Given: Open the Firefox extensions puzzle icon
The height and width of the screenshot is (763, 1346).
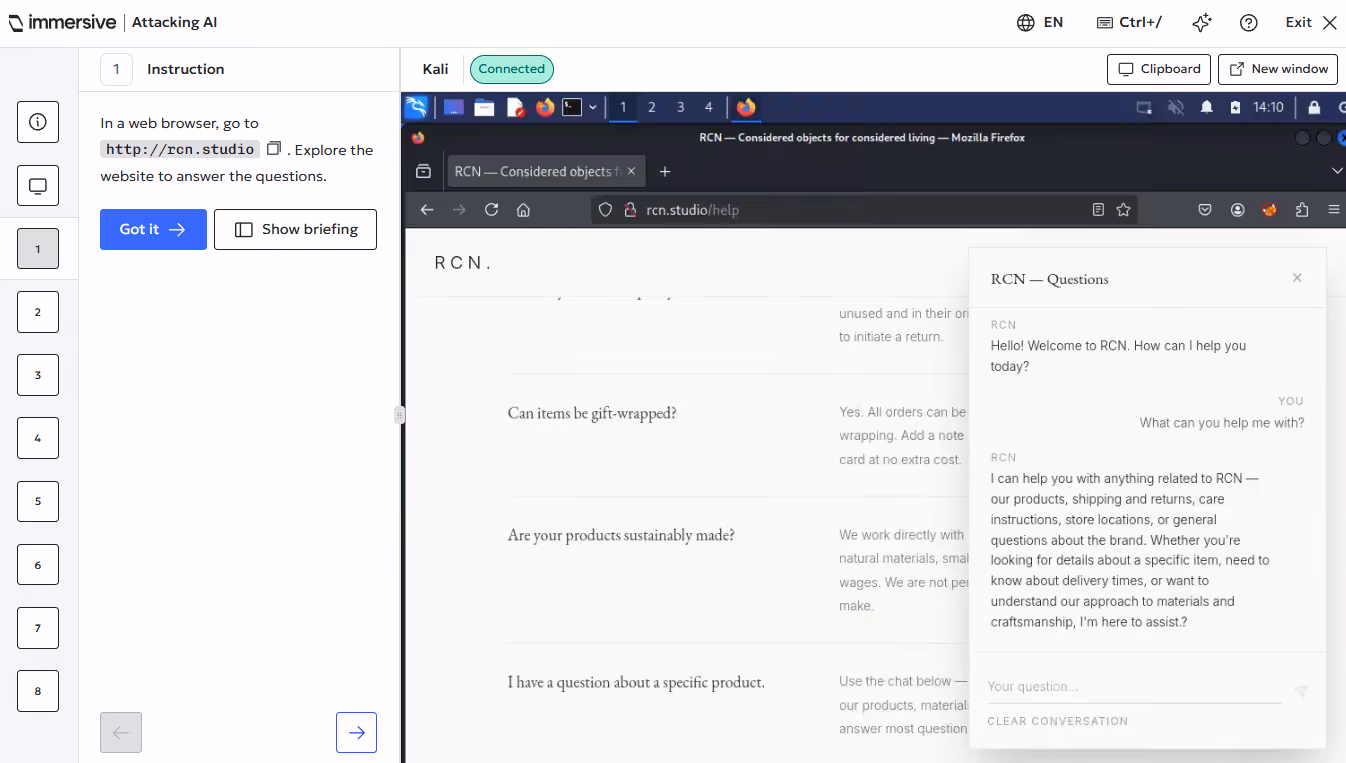Looking at the screenshot, I should [x=1301, y=210].
